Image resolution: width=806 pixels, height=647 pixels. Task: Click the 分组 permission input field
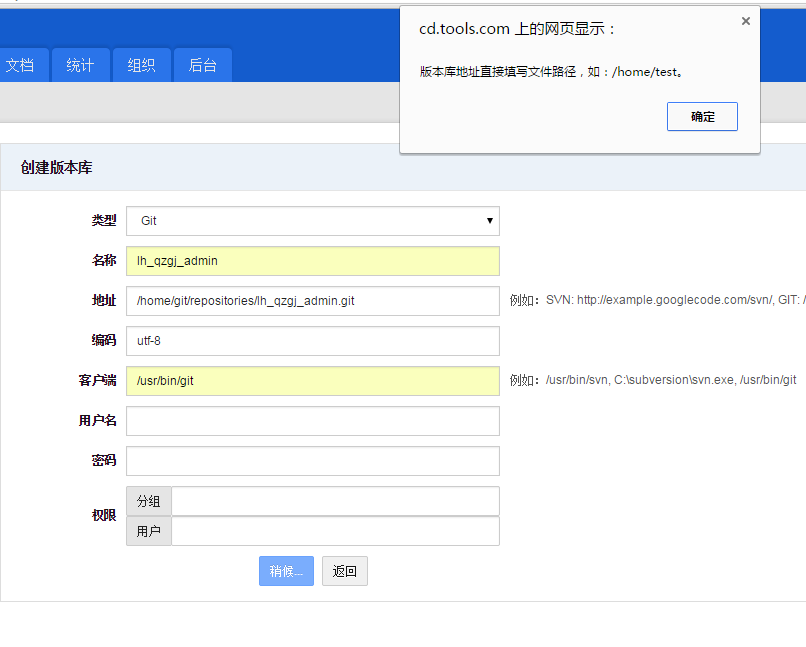(x=335, y=501)
